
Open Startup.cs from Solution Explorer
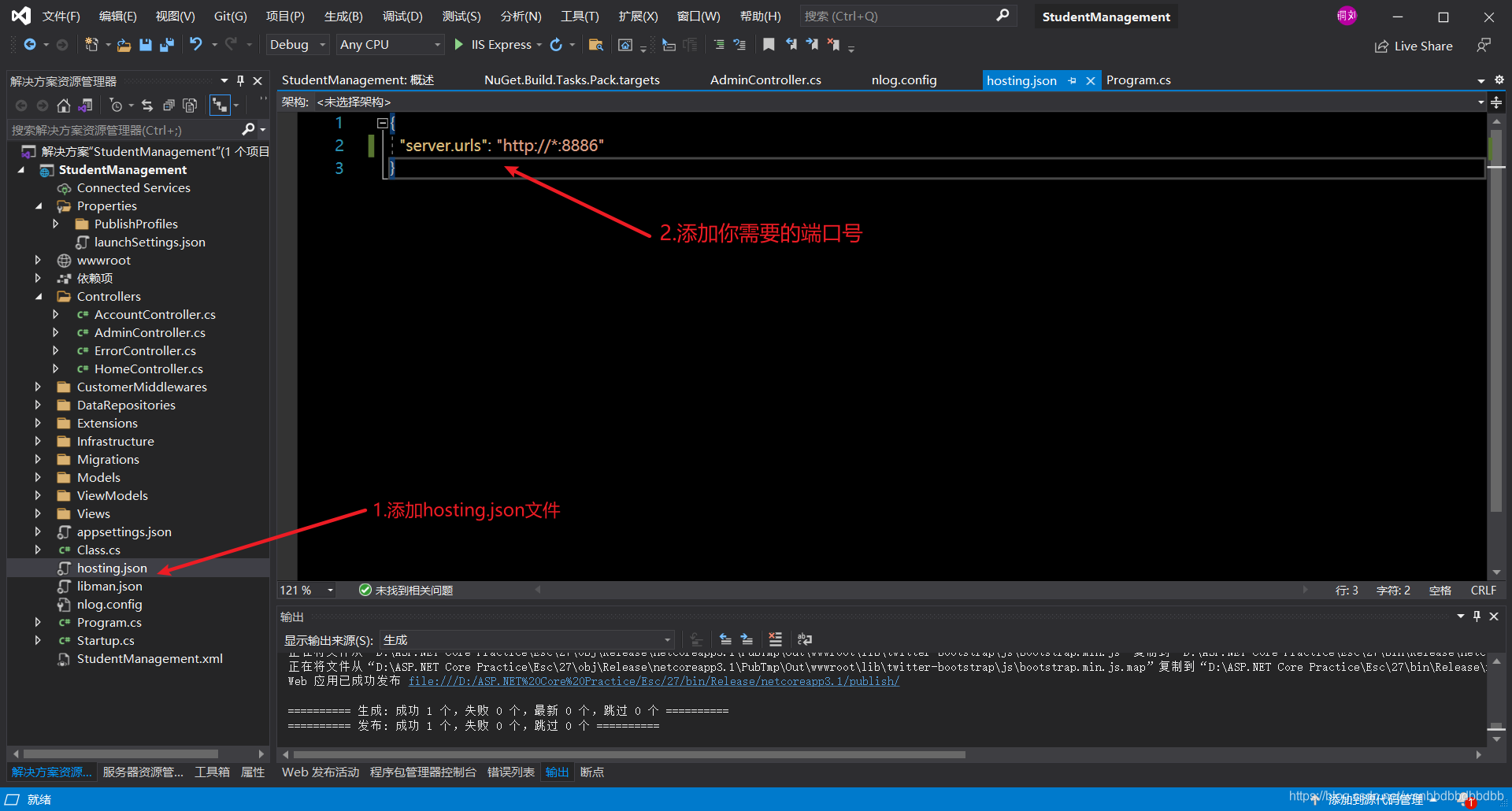tap(106, 640)
